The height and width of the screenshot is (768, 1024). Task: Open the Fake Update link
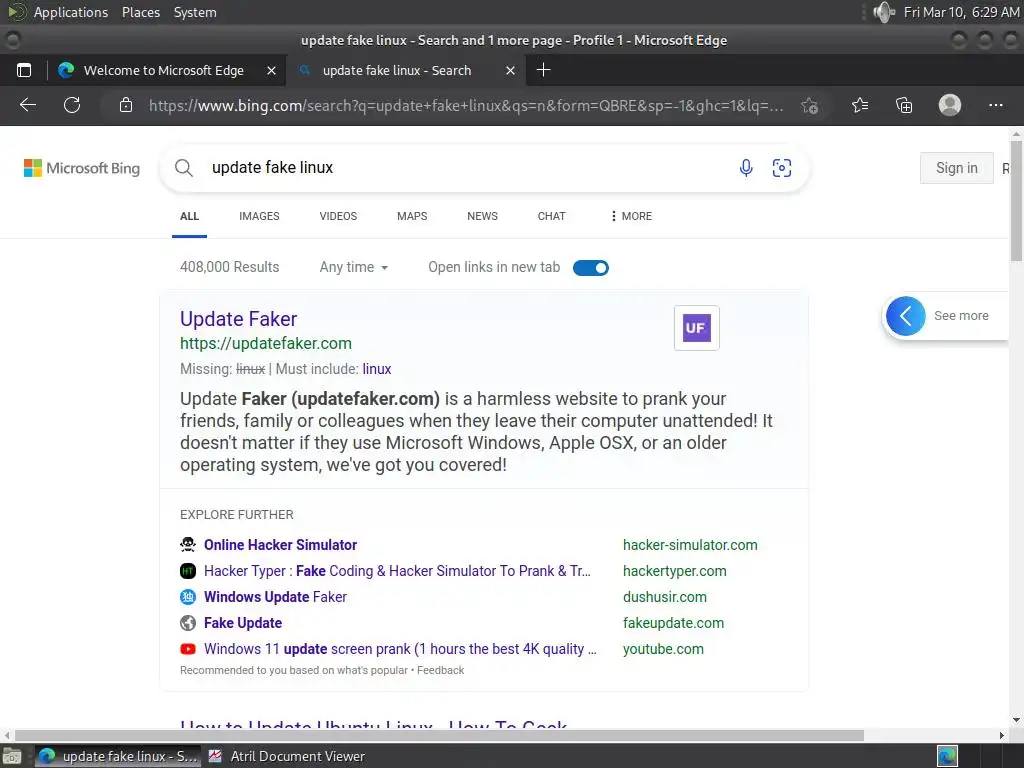pyautogui.click(x=243, y=623)
